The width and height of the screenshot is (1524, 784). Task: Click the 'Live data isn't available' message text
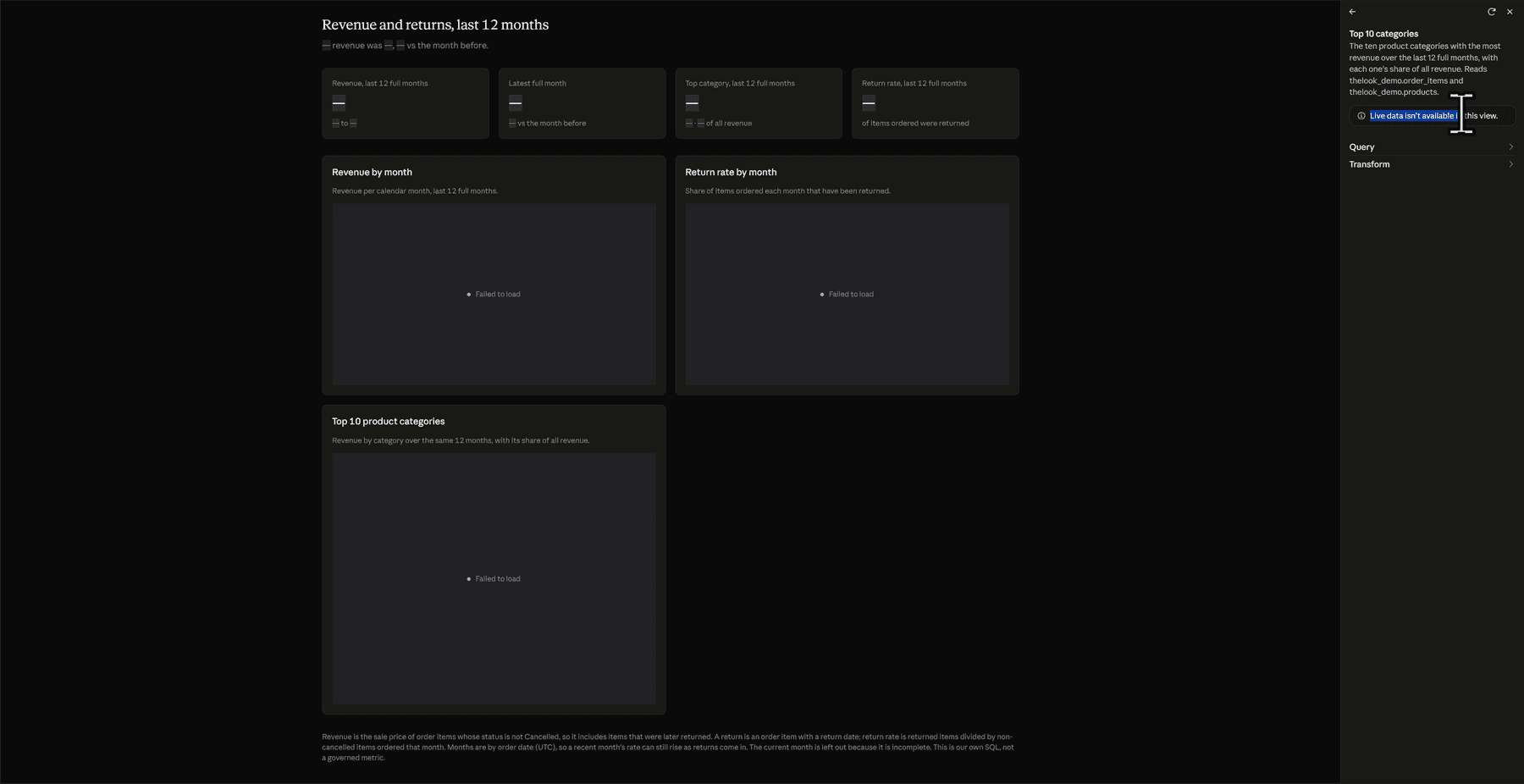(x=1433, y=116)
